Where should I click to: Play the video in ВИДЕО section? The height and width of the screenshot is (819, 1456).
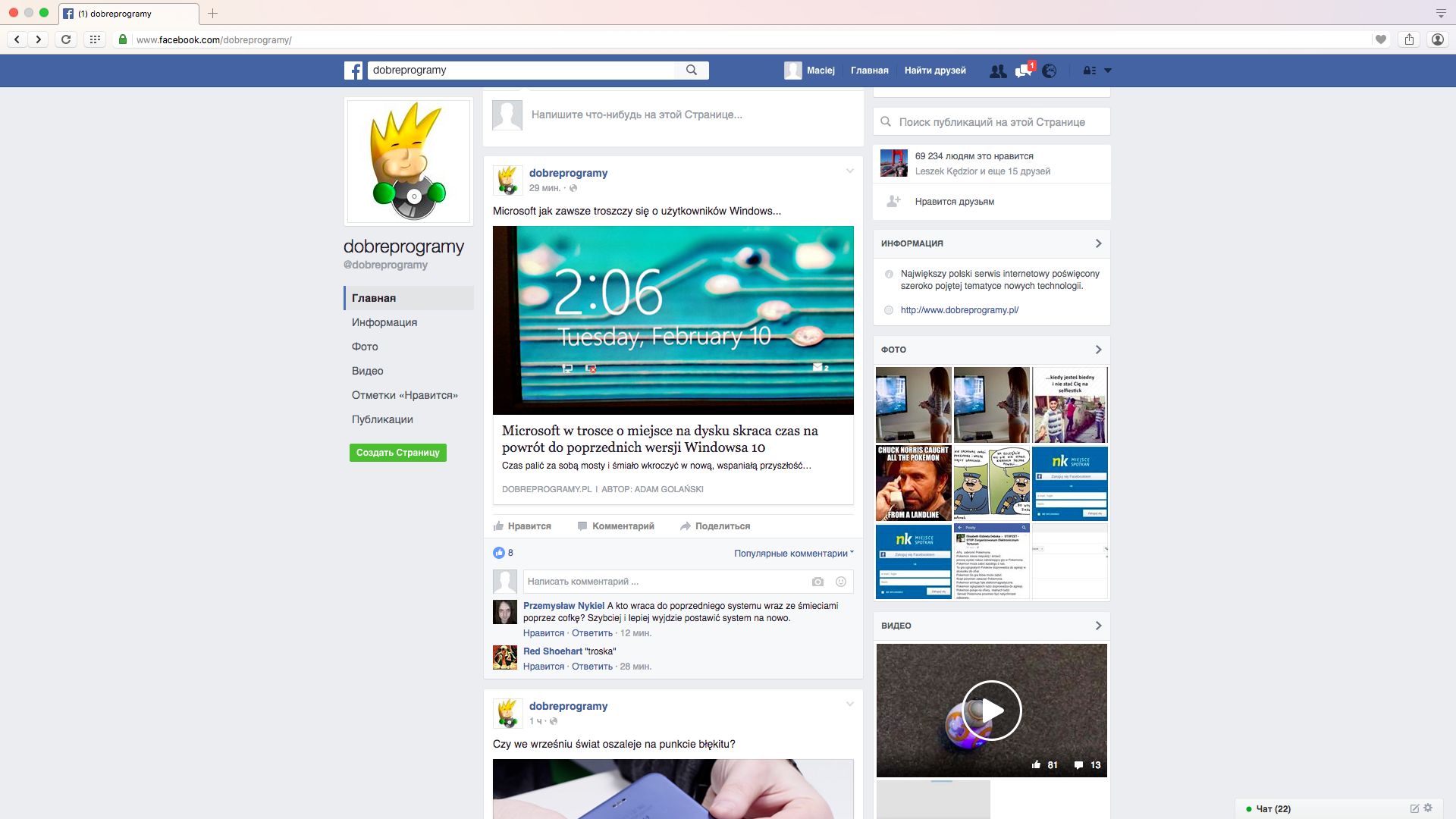[x=991, y=711]
